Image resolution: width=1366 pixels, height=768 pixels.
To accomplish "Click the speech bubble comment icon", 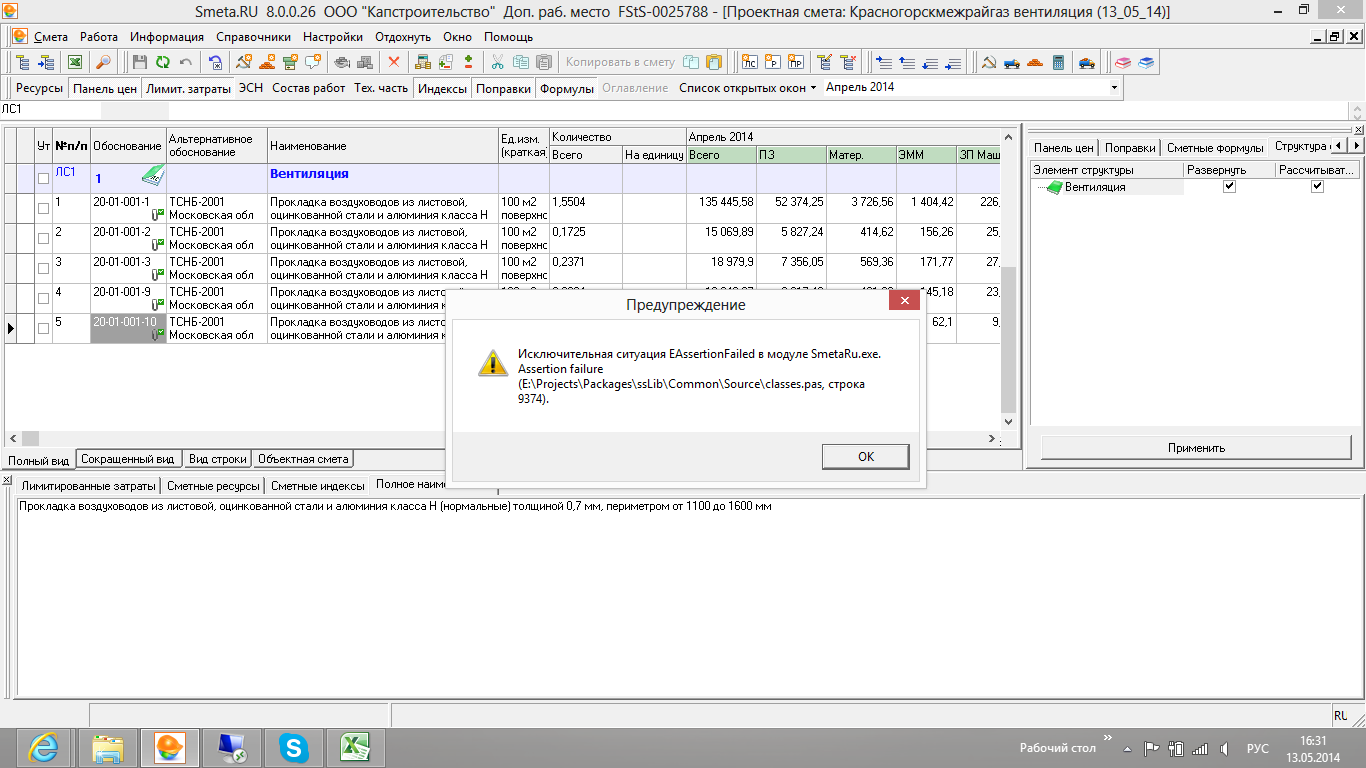I will [x=313, y=62].
